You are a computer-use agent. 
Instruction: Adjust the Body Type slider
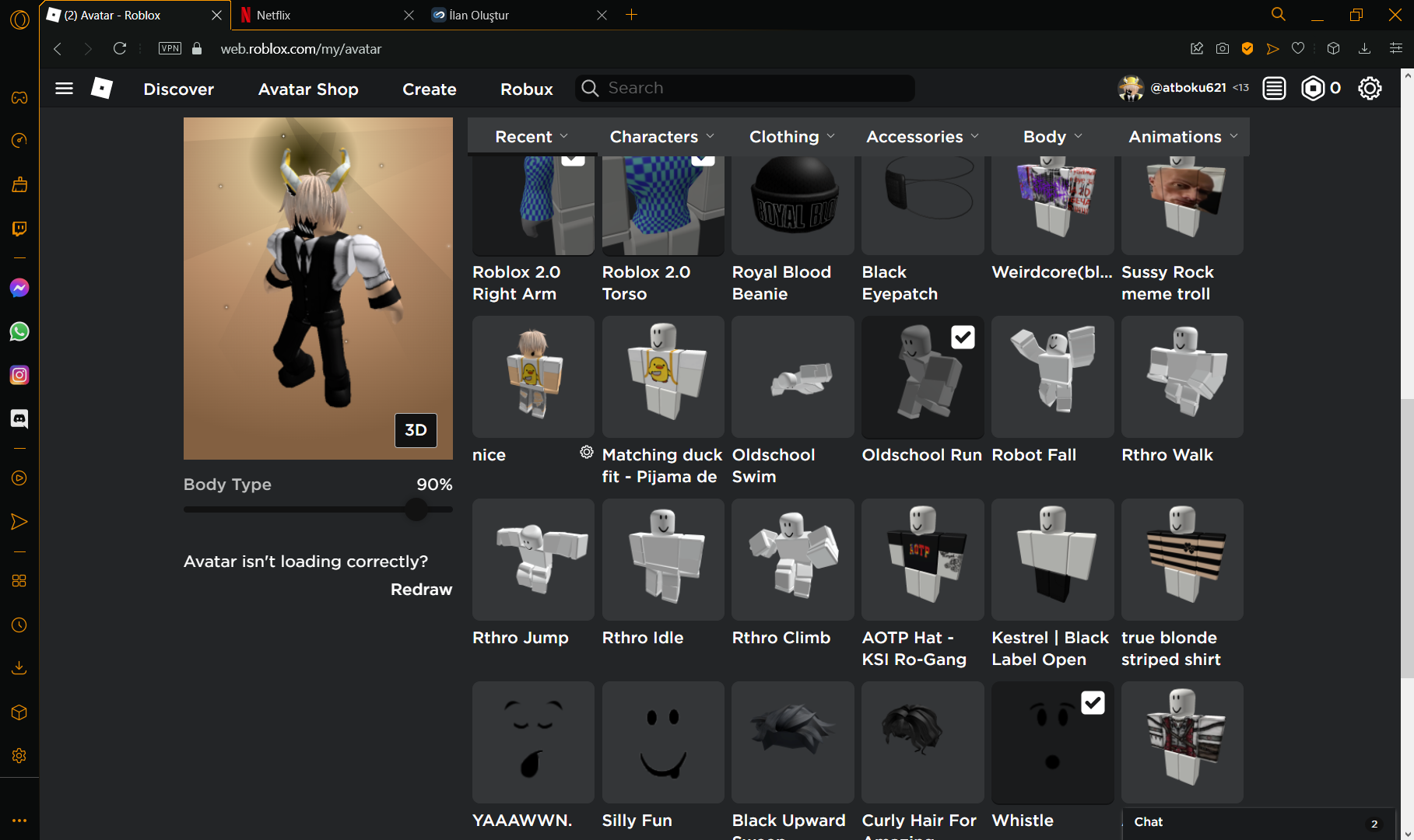[415, 509]
